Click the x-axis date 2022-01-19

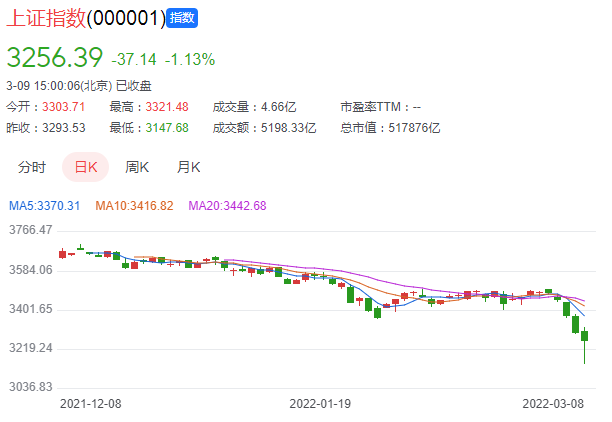tap(320, 404)
